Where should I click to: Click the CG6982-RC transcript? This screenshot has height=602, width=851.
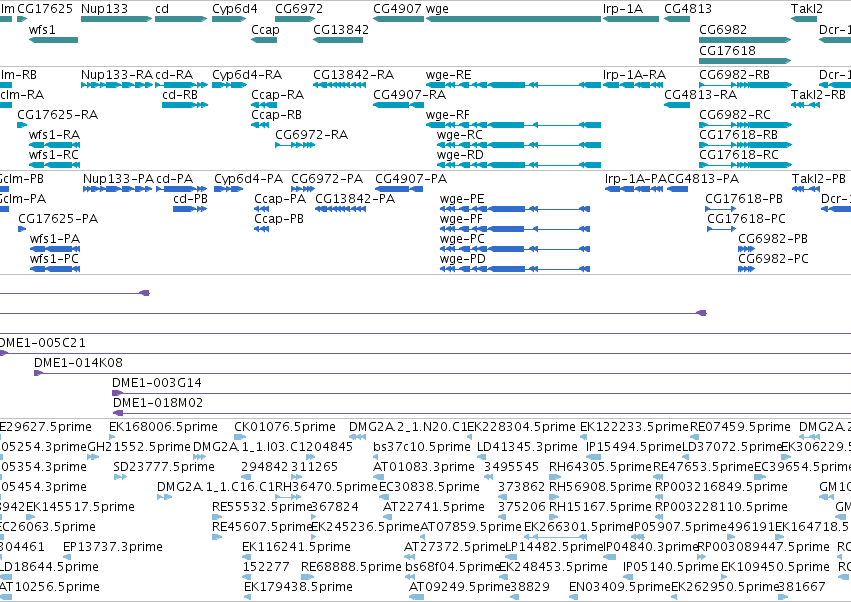[745, 125]
